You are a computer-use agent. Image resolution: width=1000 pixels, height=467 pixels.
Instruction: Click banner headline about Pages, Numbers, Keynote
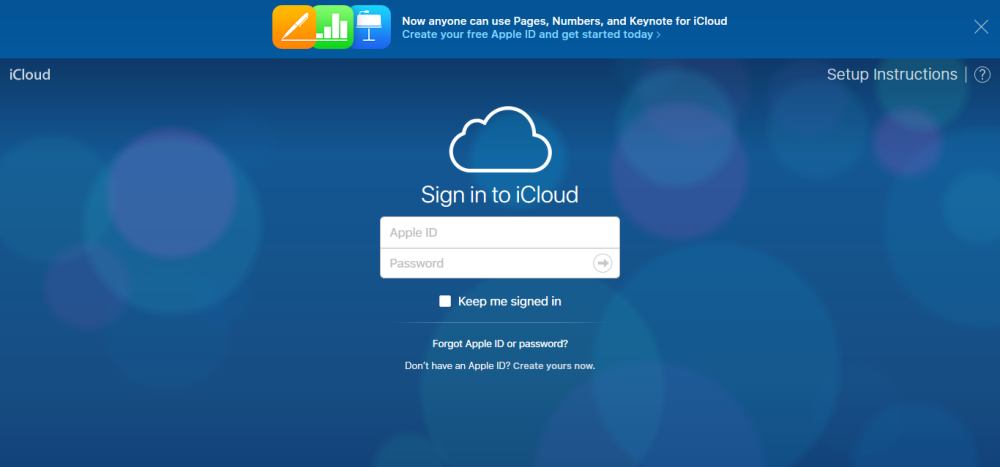(564, 21)
